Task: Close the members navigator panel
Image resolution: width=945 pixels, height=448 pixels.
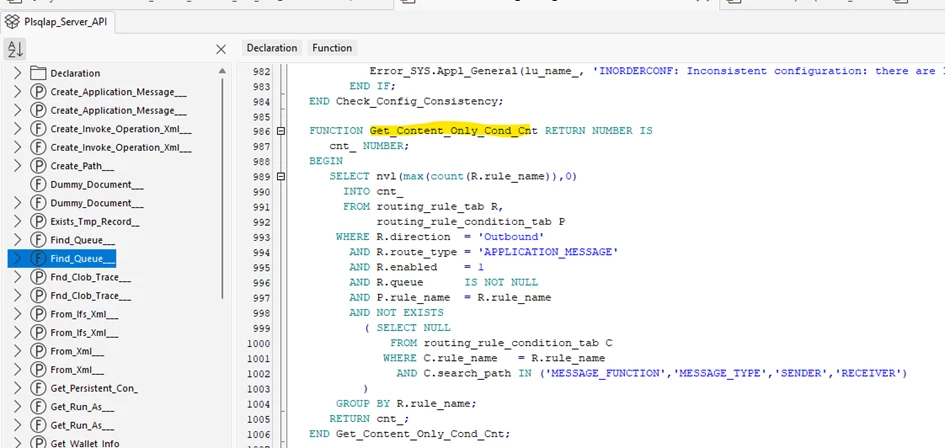Action: pyautogui.click(x=221, y=49)
